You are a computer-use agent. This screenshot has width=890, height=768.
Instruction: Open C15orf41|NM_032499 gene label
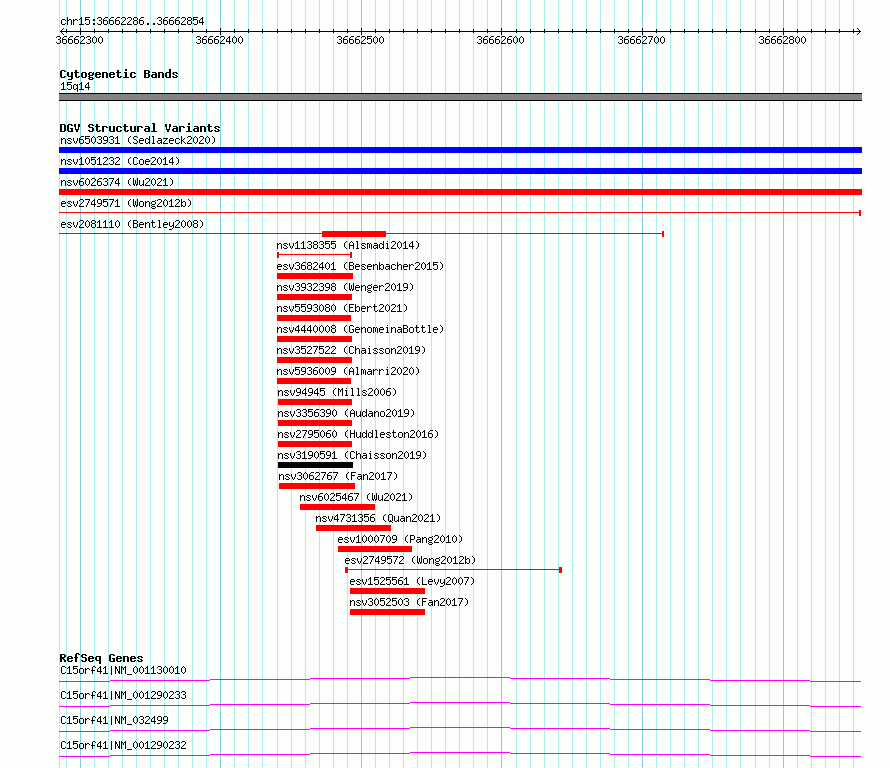click(114, 720)
